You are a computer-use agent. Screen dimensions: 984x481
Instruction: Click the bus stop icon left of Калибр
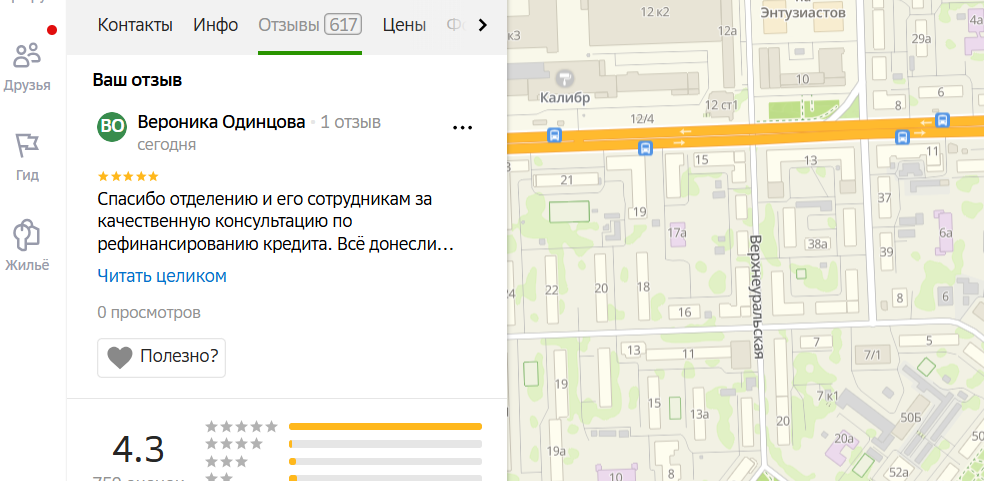pos(554,134)
